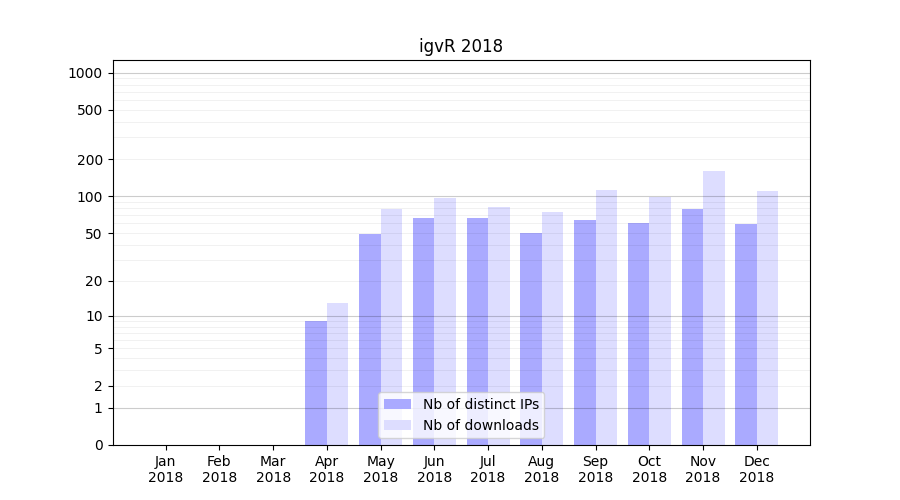Click the dark blue distinct IPs legend swatch

click(x=397, y=404)
